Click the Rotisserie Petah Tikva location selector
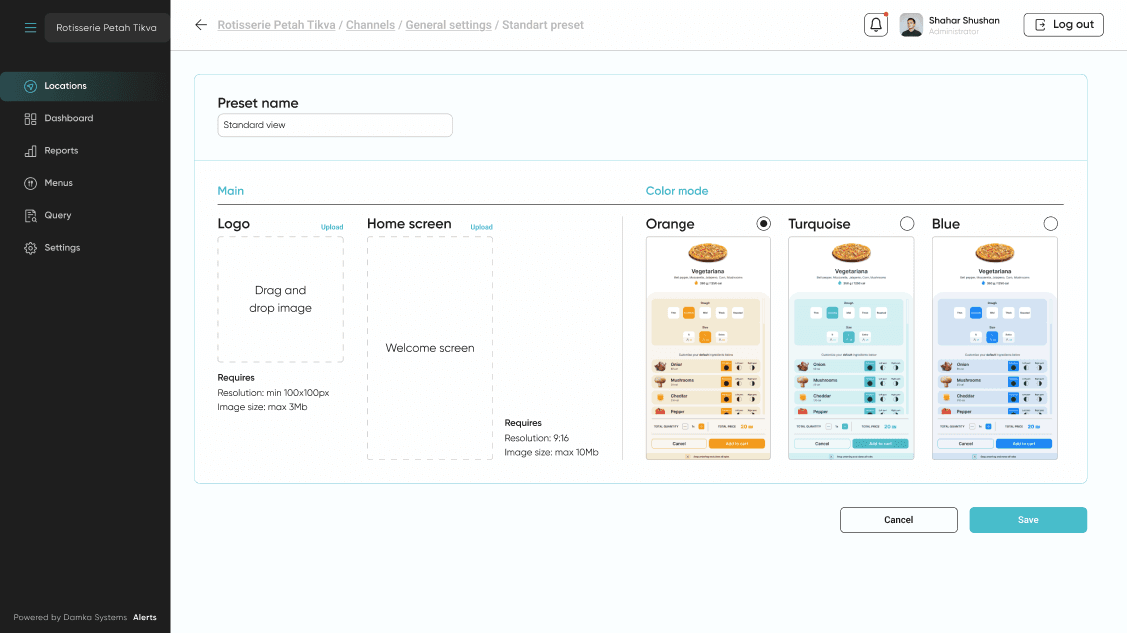This screenshot has width=1127, height=633. point(106,27)
